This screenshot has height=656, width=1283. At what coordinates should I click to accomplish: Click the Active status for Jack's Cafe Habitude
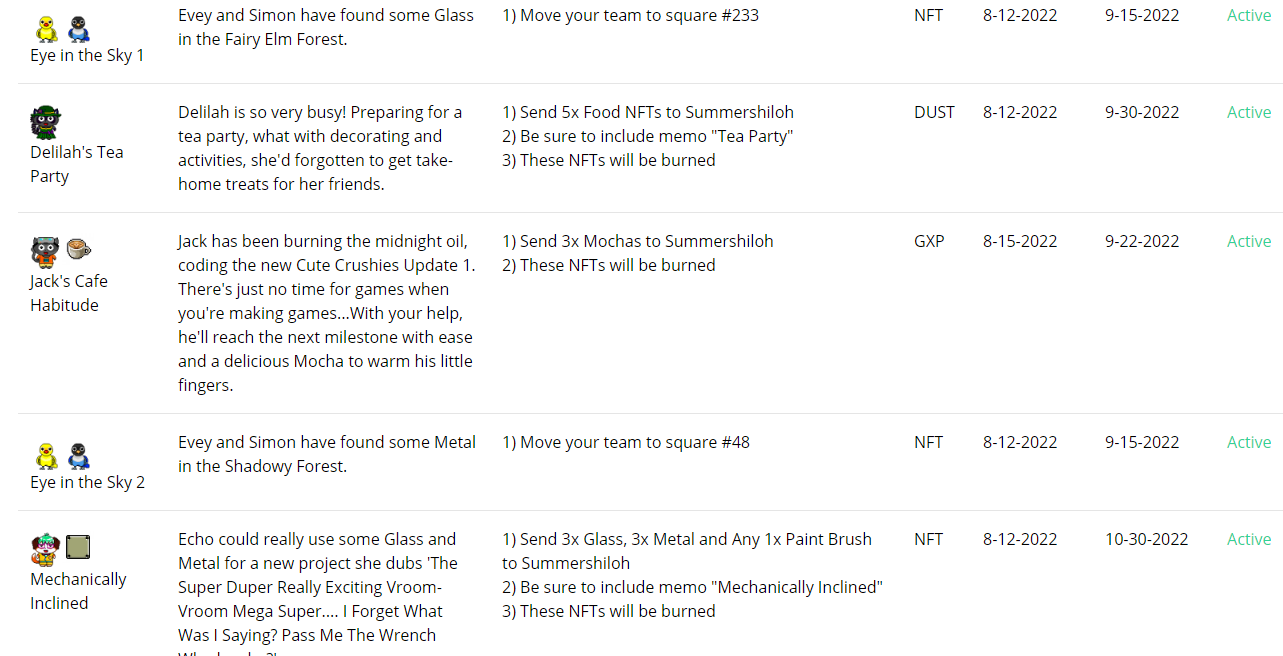1249,241
